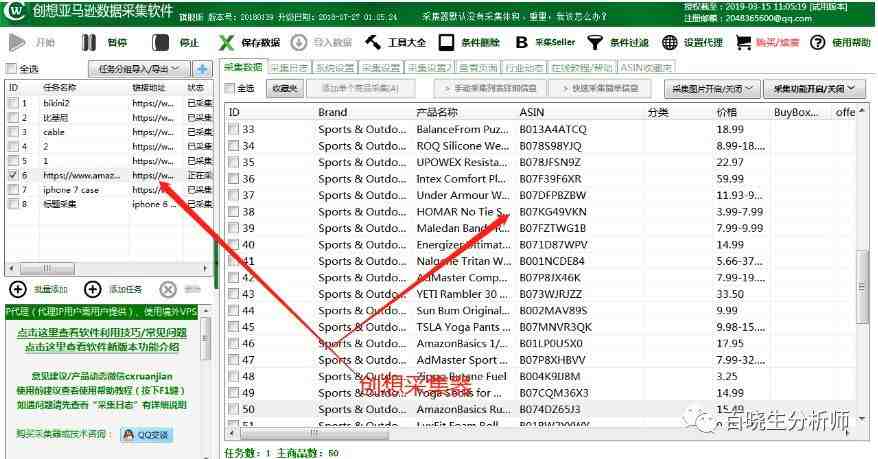878x459 pixels.
Task: Select ASIN cell B07MNVR3QK
Action: click(555, 327)
